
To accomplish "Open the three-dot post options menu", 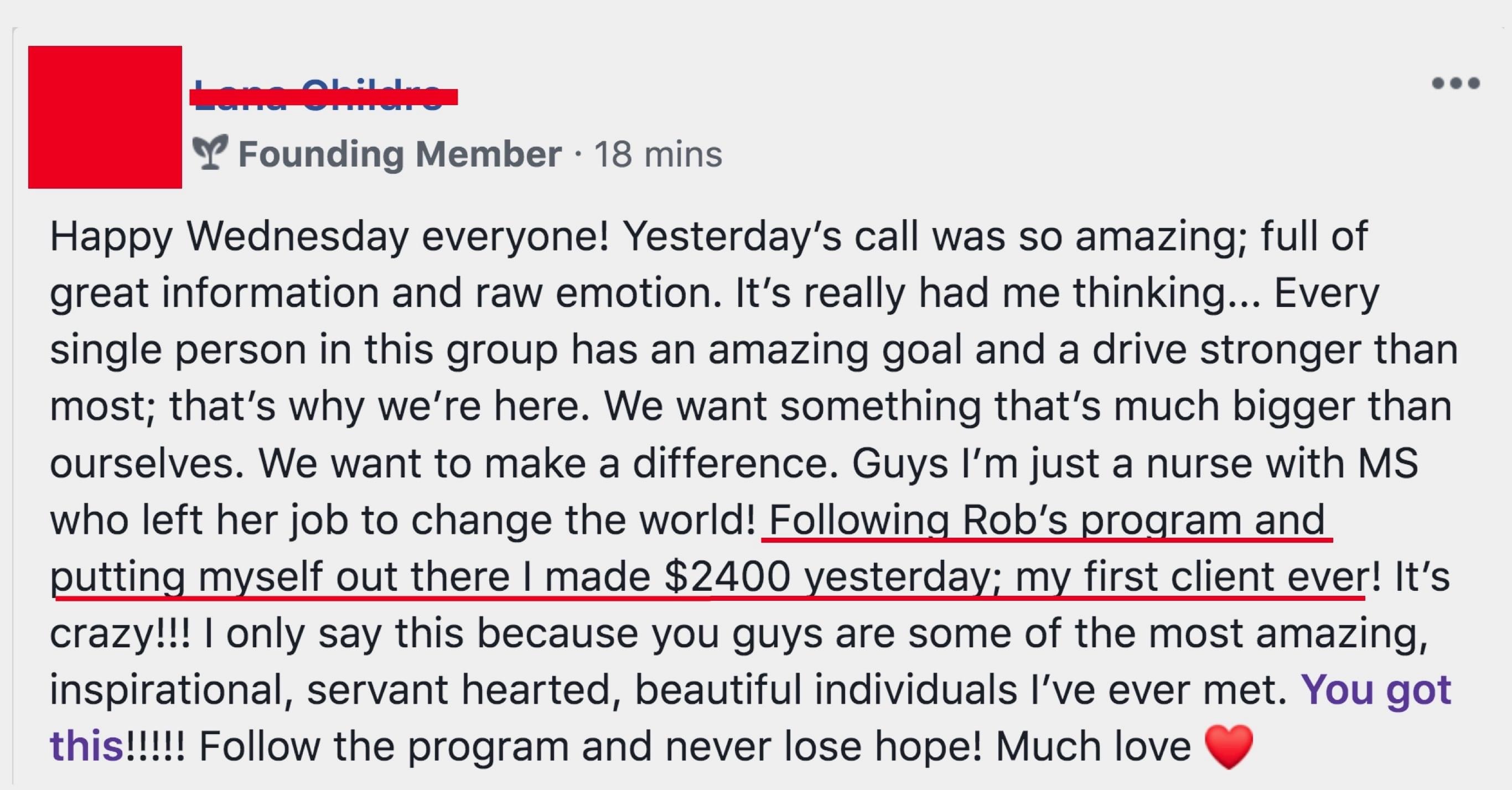I will pyautogui.click(x=1456, y=84).
